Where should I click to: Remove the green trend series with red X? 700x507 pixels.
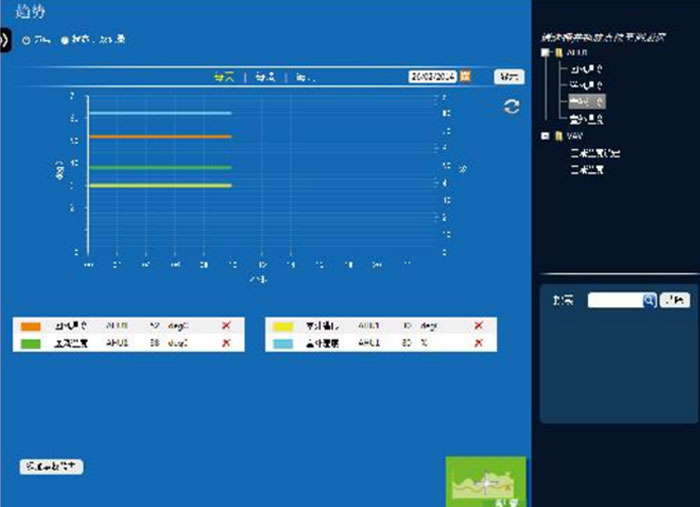coord(226,343)
